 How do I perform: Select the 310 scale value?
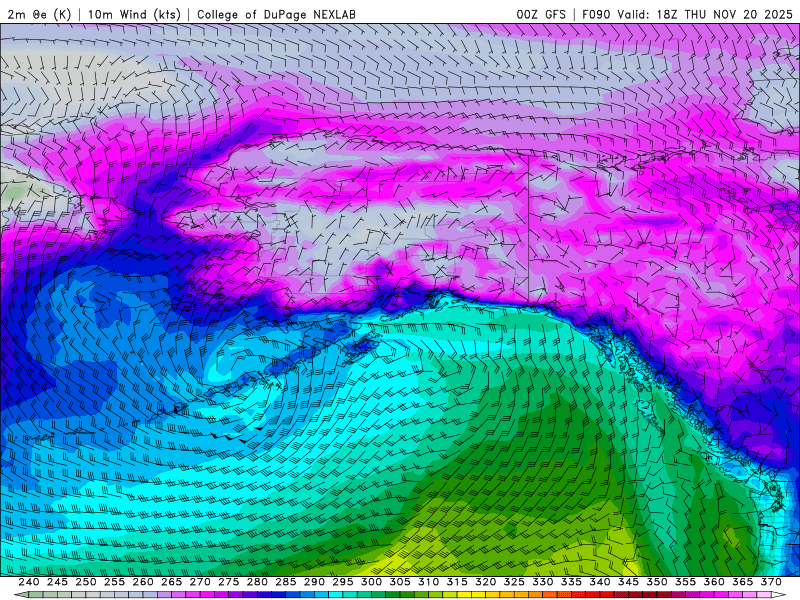(429, 582)
